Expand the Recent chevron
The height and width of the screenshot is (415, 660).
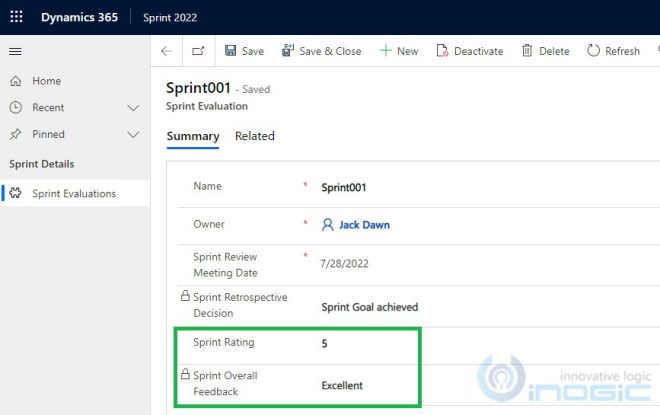[133, 108]
